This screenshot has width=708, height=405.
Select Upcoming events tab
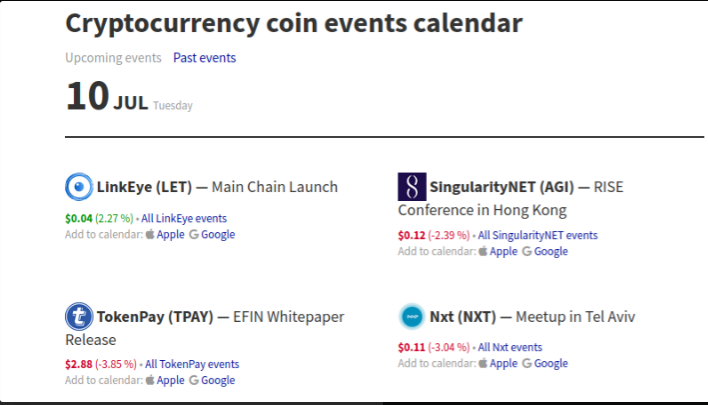(113, 58)
